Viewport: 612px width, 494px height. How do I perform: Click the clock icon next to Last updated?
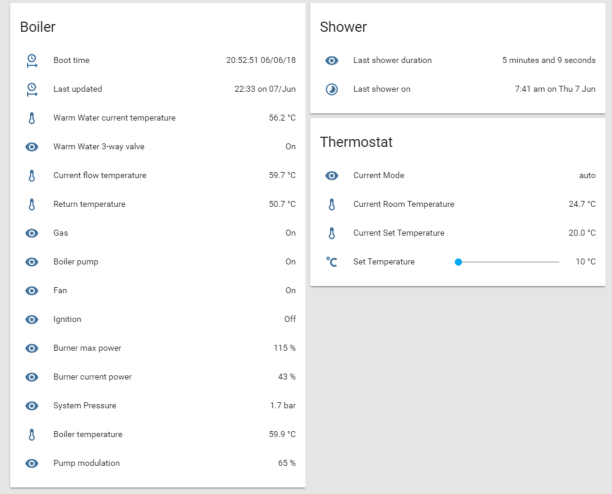tap(32, 89)
